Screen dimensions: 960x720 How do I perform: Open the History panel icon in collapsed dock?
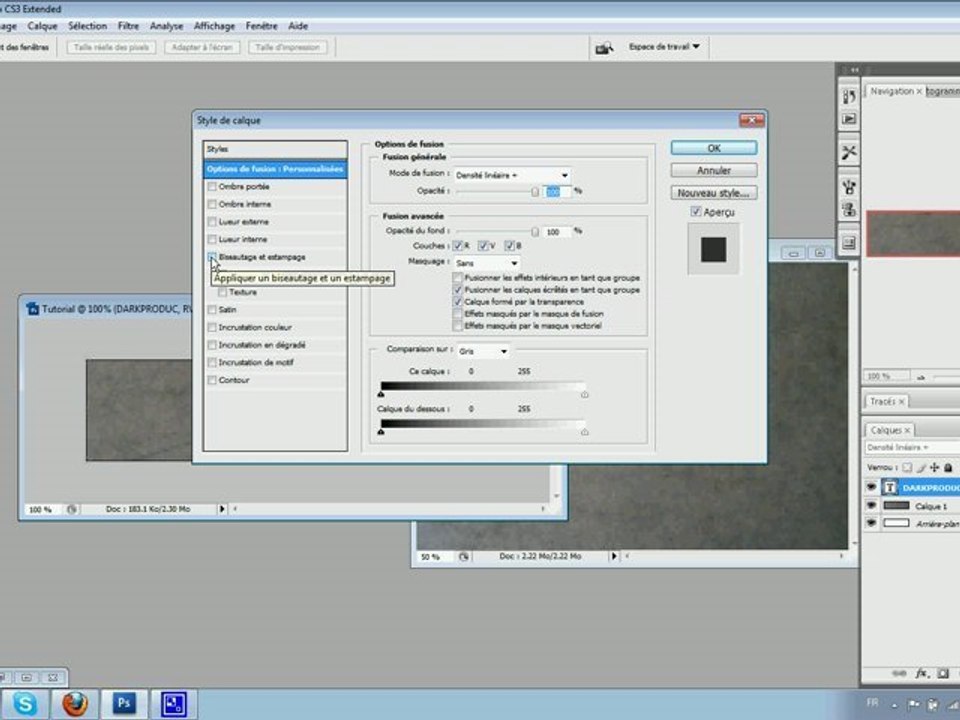[x=849, y=96]
